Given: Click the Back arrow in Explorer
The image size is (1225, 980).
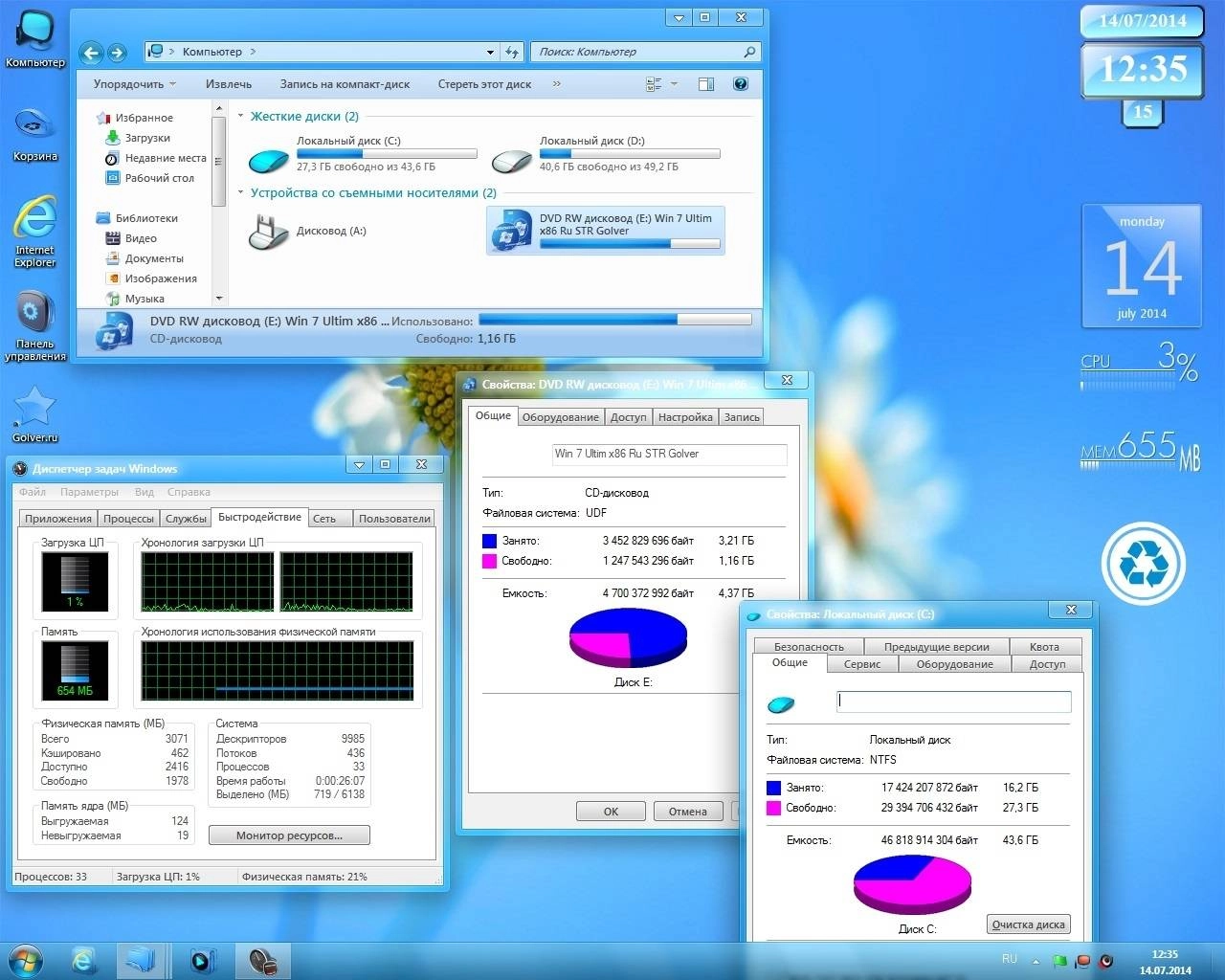Looking at the screenshot, I should [91, 54].
